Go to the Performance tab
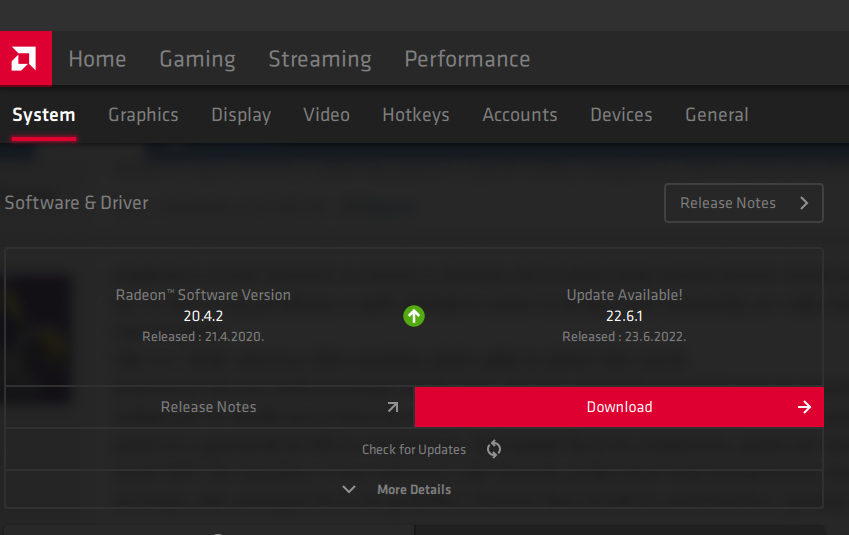Screen dimensions: 849x535 (x=467, y=58)
